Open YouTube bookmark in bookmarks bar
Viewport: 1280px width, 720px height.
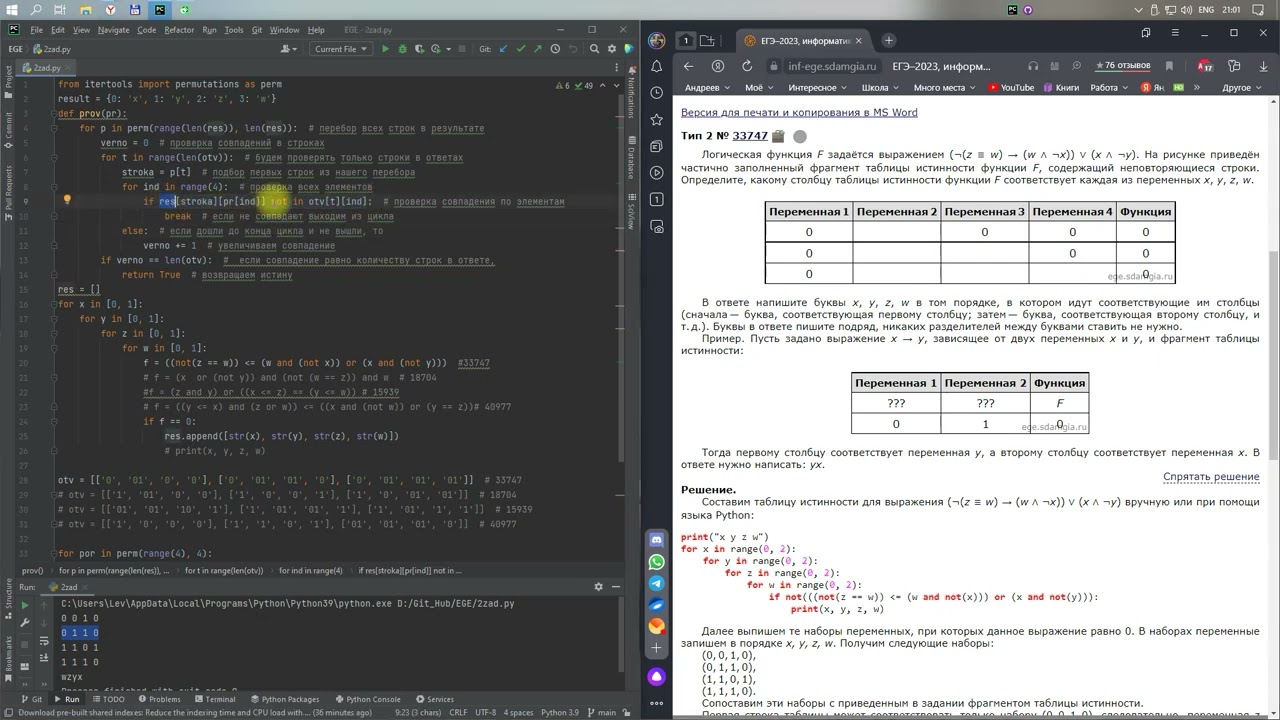tap(1011, 88)
